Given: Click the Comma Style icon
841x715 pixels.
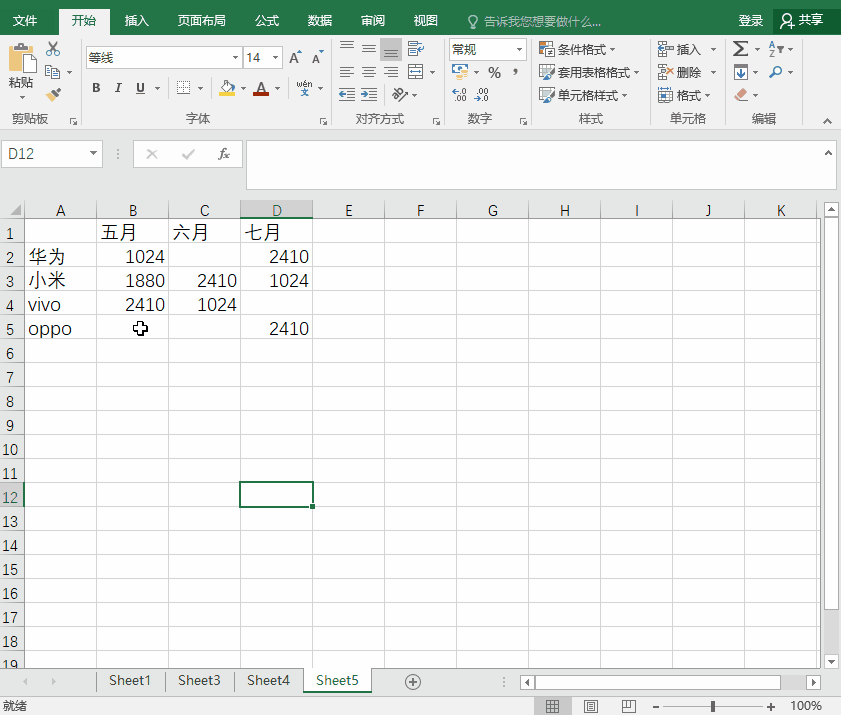Looking at the screenshot, I should coord(515,72).
